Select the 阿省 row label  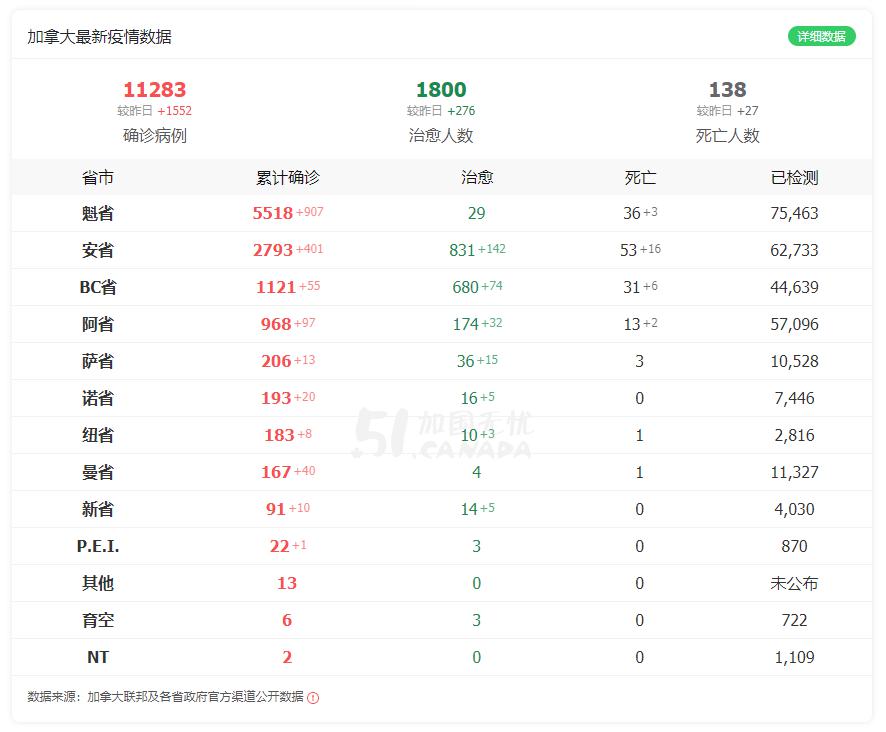pos(98,324)
